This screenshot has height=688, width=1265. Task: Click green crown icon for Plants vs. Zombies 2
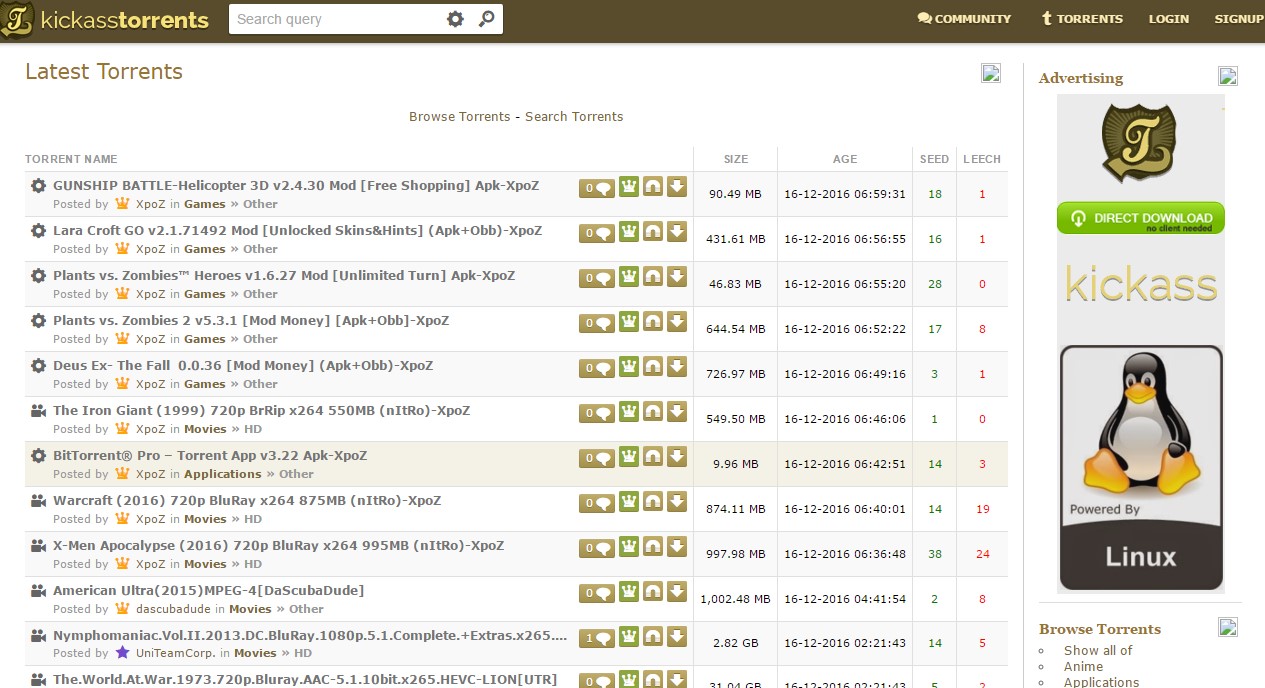[629, 321]
